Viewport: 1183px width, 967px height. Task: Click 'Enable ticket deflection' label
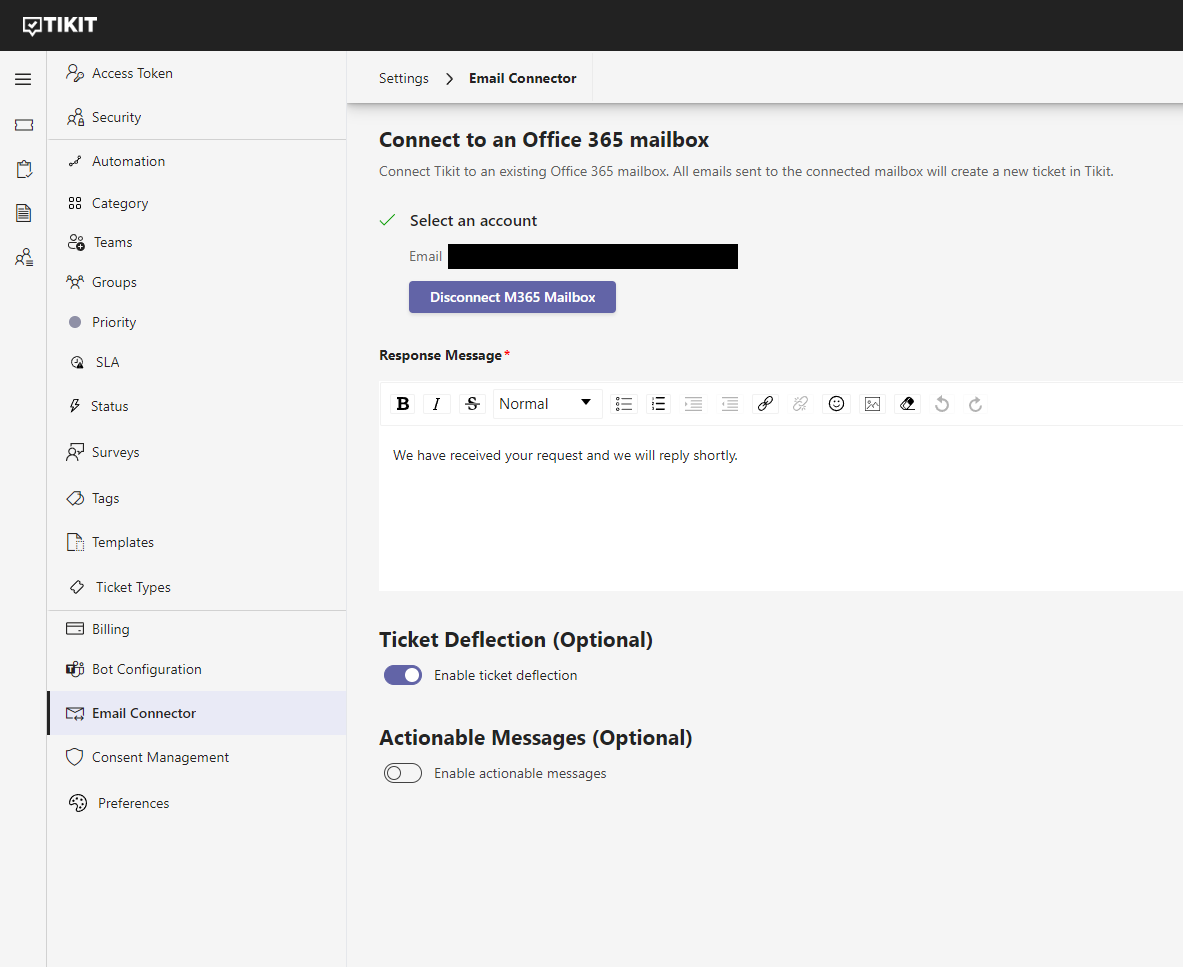[x=505, y=675]
